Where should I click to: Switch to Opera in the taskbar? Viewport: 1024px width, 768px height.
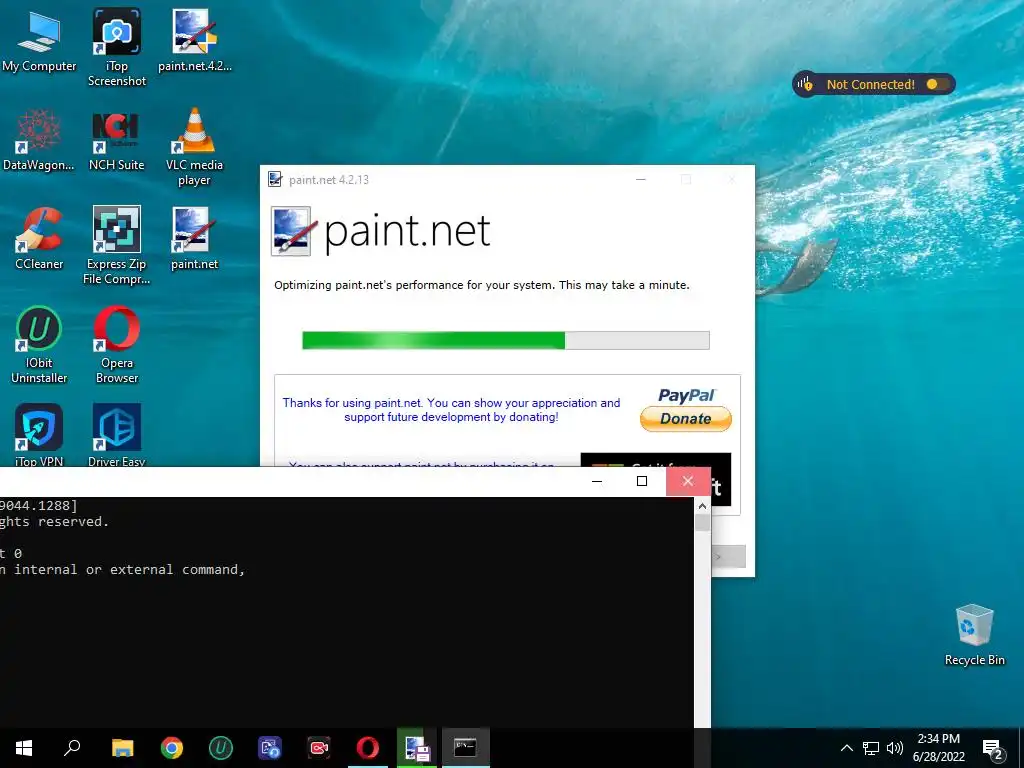click(x=368, y=748)
